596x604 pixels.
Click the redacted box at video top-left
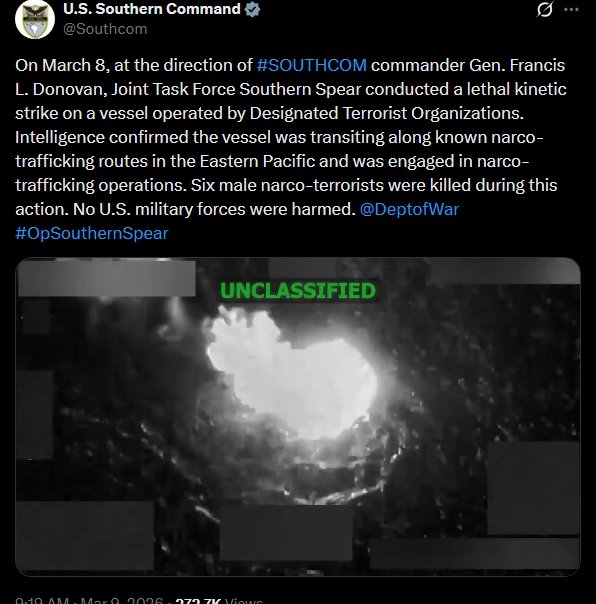point(107,279)
